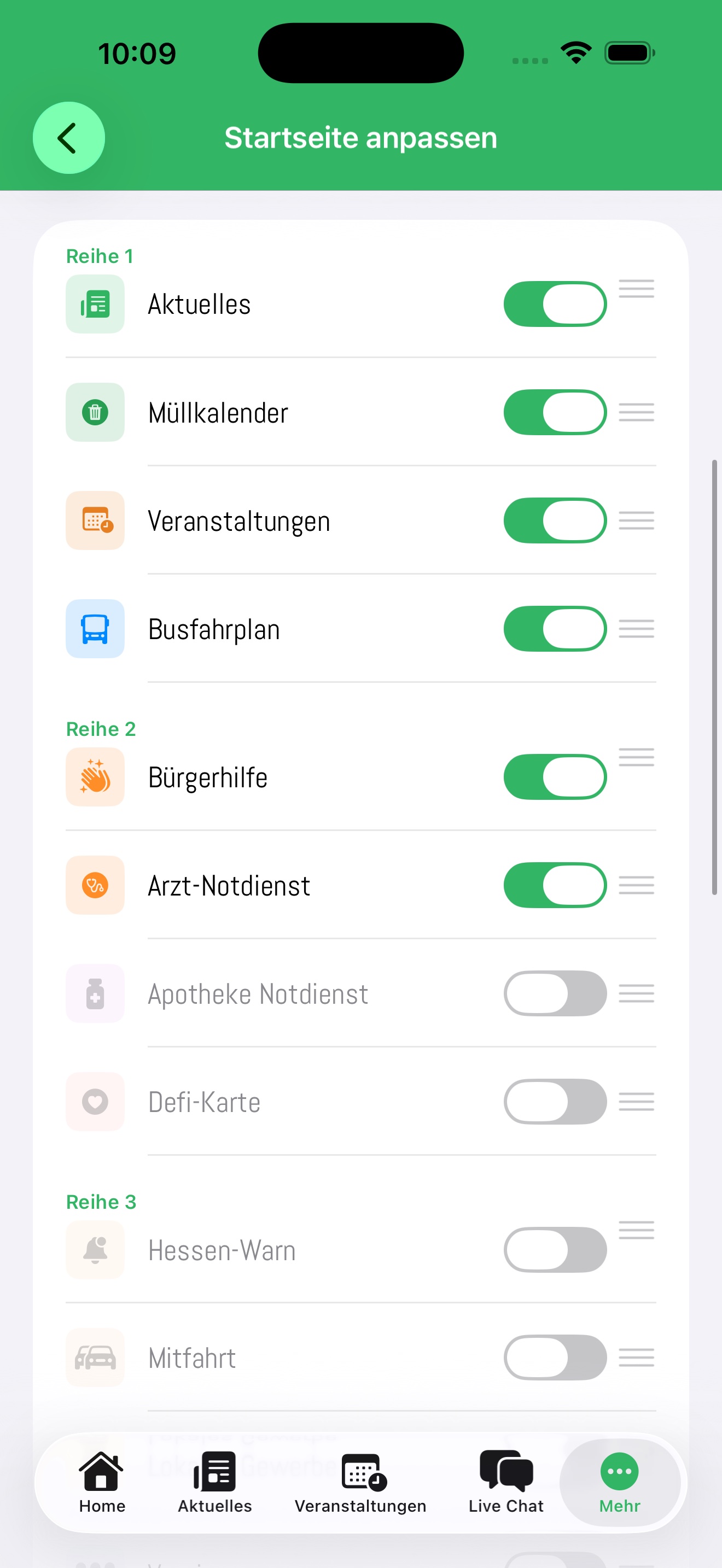Select the Mitfahrt list entry label
The image size is (722, 1568).
[x=192, y=1358]
